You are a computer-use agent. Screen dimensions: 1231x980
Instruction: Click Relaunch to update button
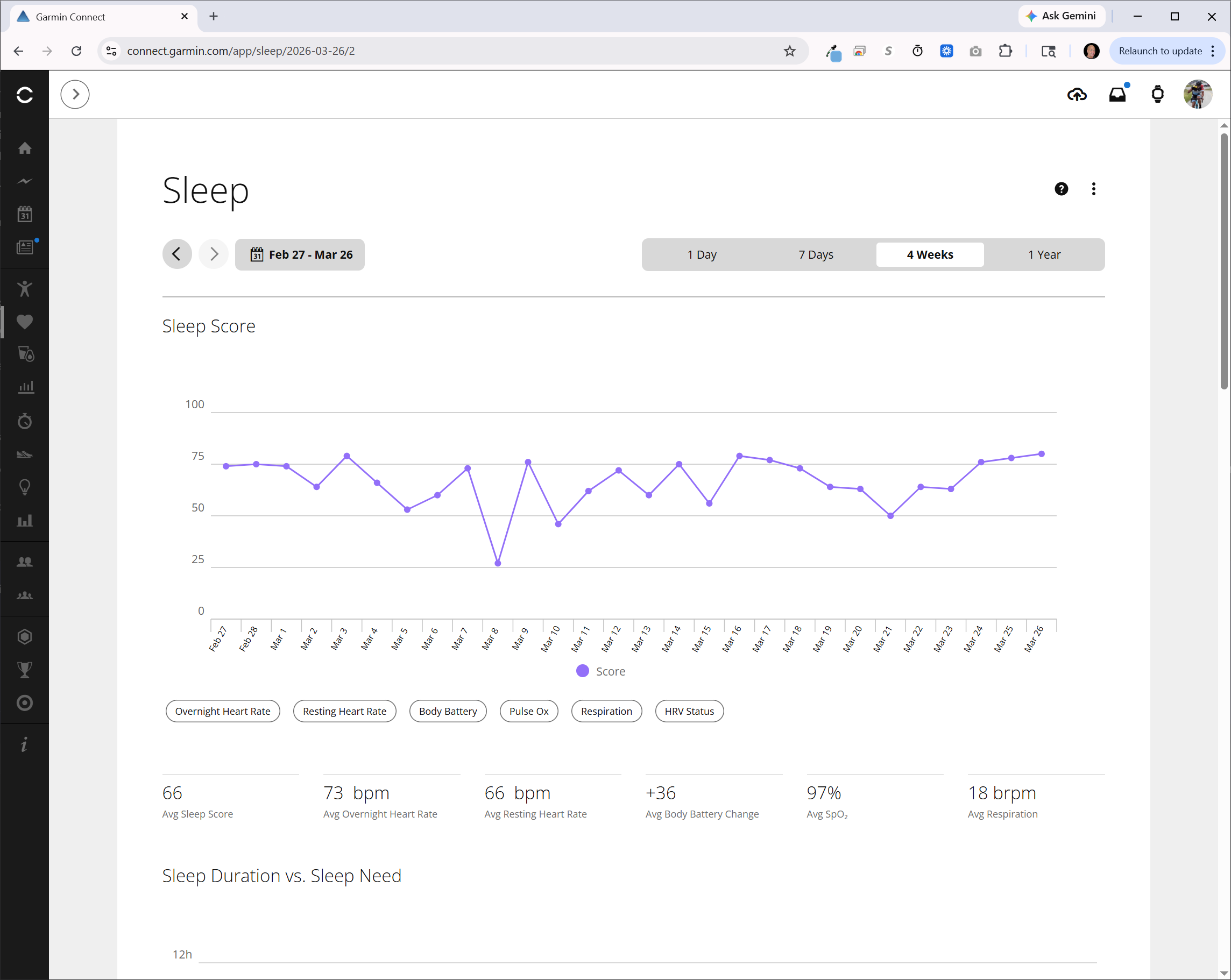(1160, 51)
